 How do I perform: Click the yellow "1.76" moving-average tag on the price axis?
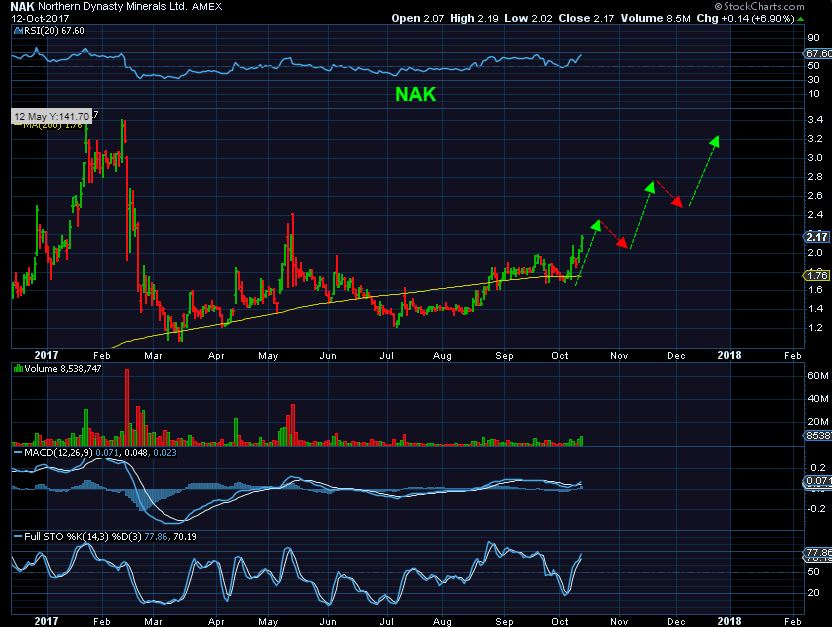(817, 275)
